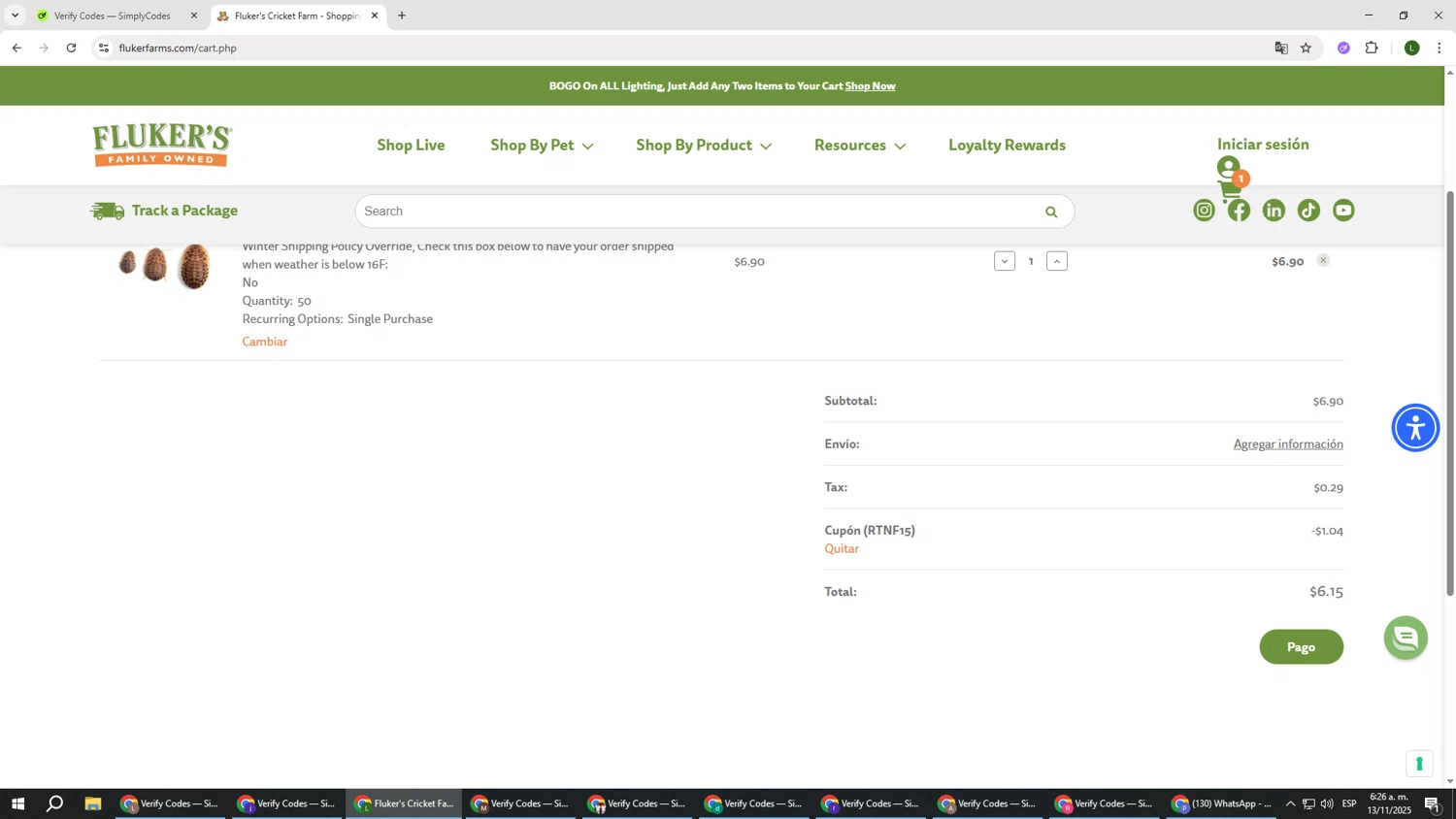Expand Shop By Product menu
This screenshot has height=819, width=1456.
point(704,146)
